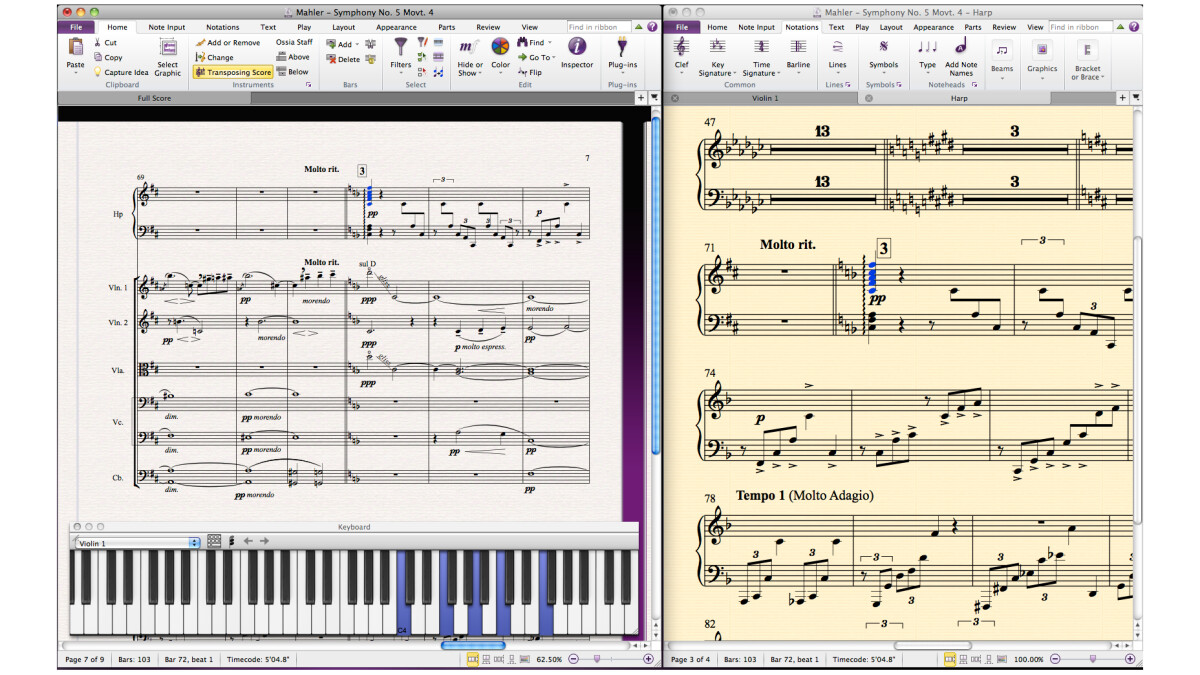This screenshot has height=675, width=1200.
Task: Click the Add or Remove instruments button
Action: [227, 43]
